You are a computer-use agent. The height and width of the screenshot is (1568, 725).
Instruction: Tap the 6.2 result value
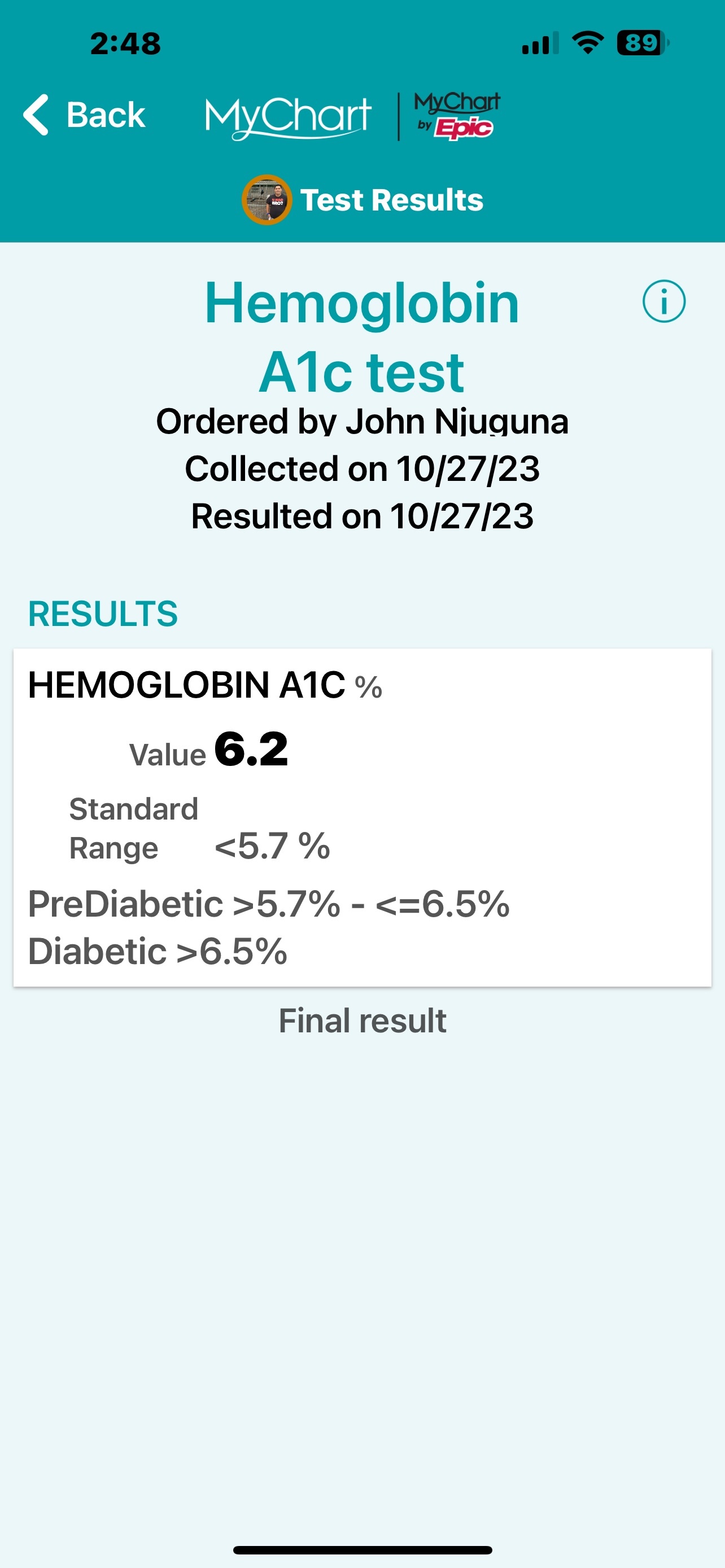click(x=251, y=750)
